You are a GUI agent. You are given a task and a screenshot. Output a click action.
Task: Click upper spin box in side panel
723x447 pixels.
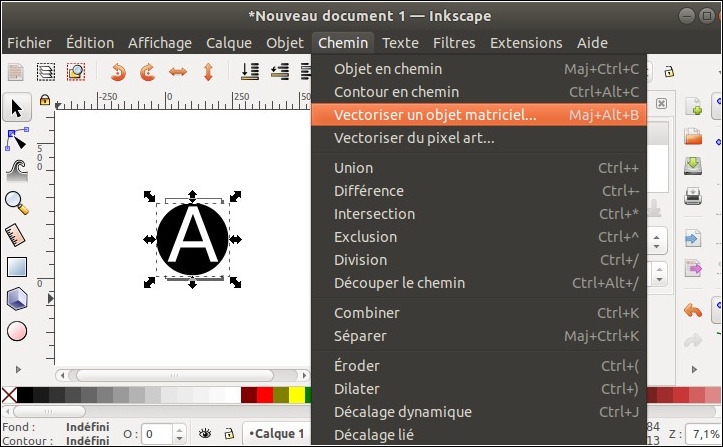point(658,241)
